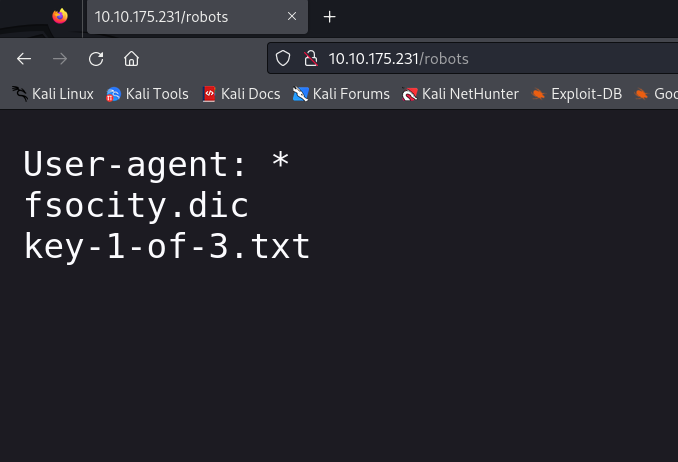Screen dimensions: 678x462
Task: Open a new tab with plus
Action: (329, 17)
